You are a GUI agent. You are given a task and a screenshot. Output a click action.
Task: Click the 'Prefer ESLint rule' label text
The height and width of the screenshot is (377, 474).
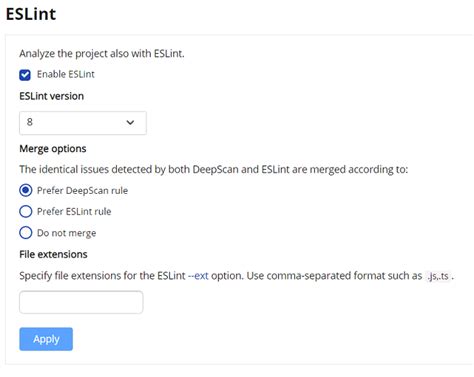(x=74, y=212)
